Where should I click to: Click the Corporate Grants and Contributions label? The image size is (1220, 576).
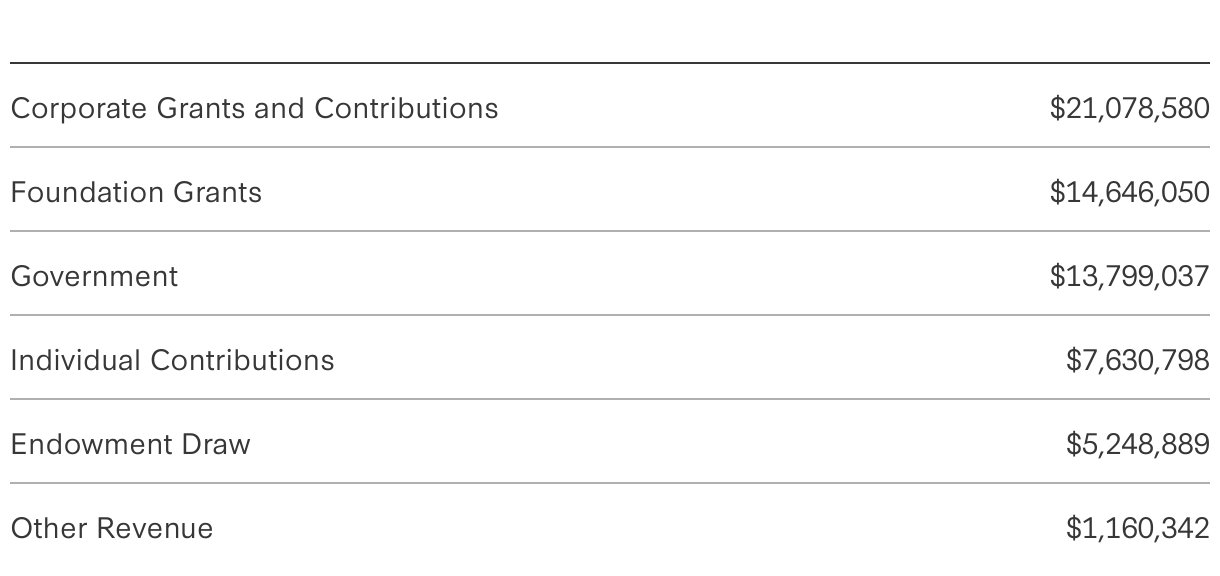pyautogui.click(x=254, y=108)
